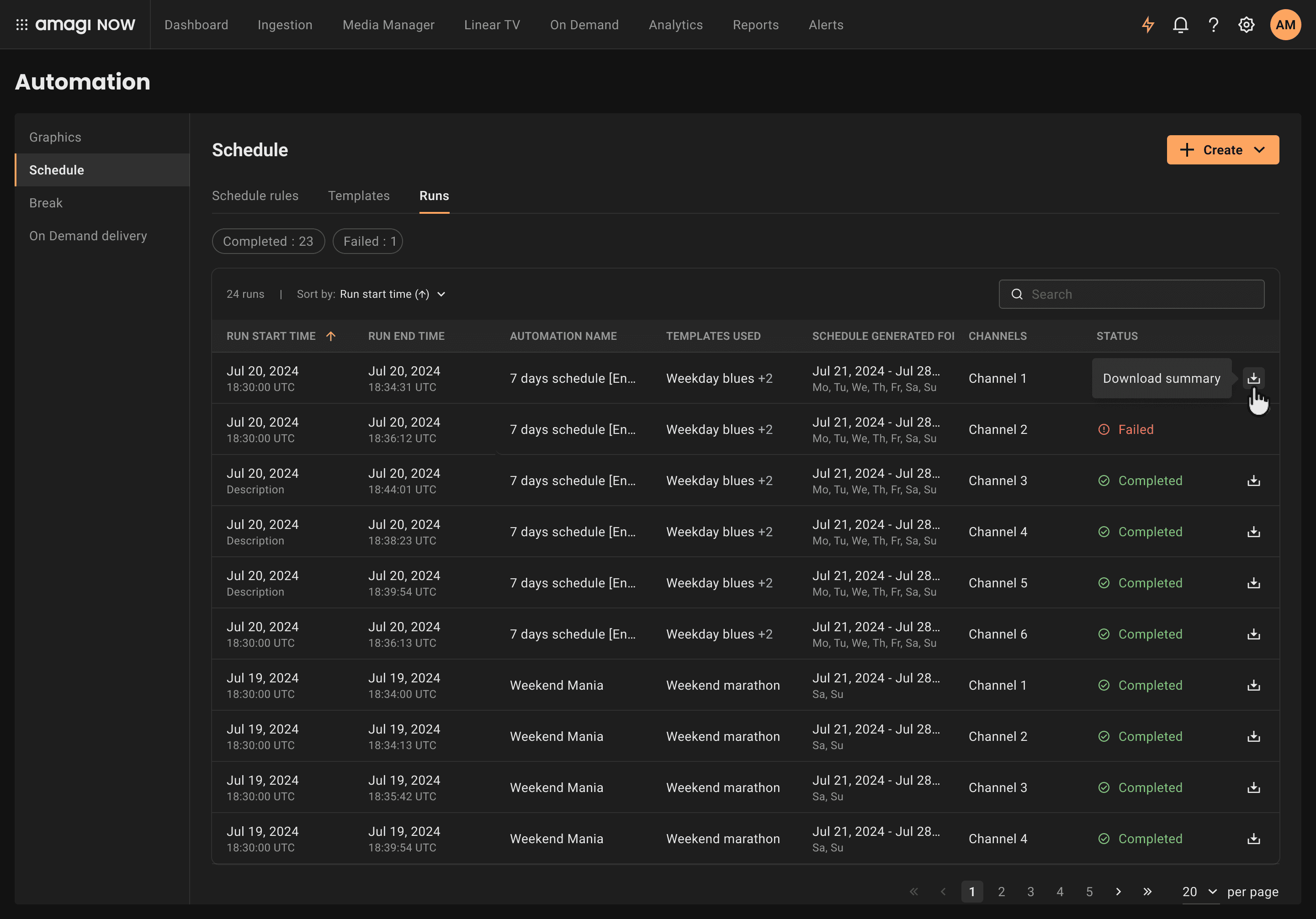The width and height of the screenshot is (1316, 919).
Task: Download summary for Weekend Mania Channel 4
Action: point(1253,839)
